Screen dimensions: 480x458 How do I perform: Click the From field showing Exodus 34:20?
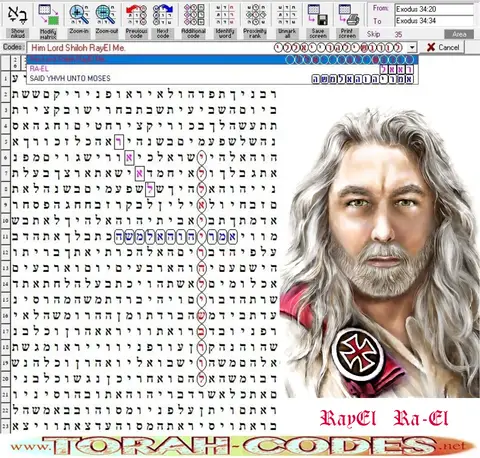[434, 9]
